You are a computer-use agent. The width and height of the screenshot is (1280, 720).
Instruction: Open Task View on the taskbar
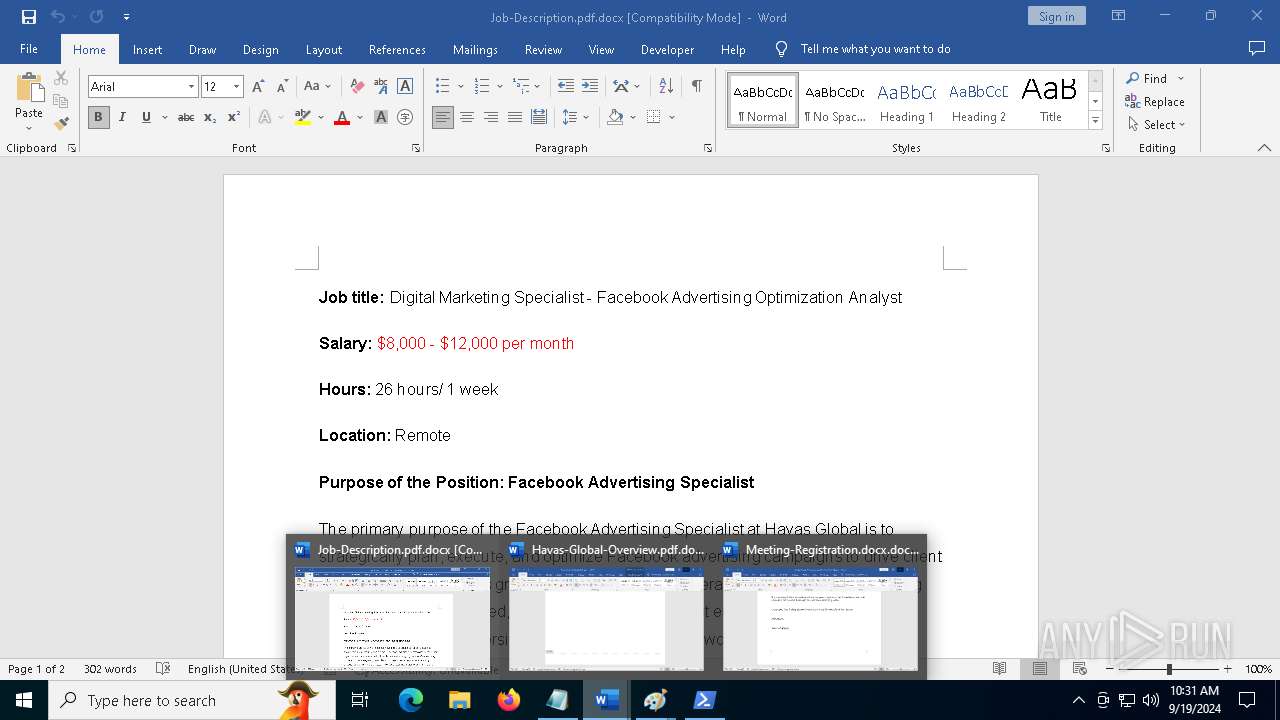click(360, 700)
